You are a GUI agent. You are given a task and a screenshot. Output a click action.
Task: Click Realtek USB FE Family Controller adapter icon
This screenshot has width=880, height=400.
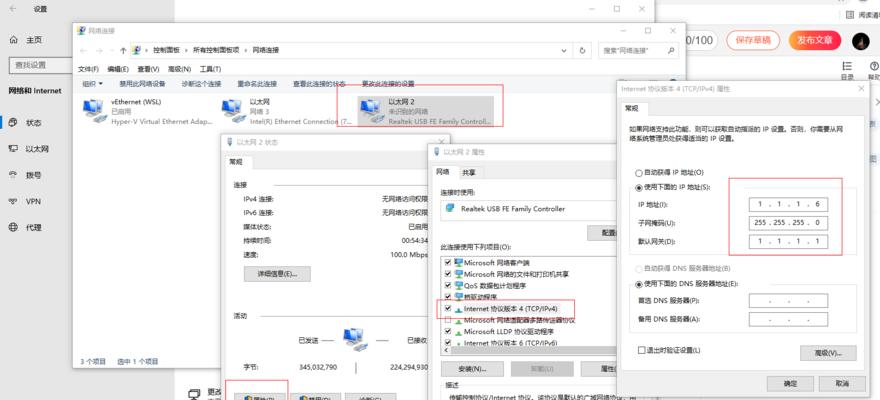(450, 208)
